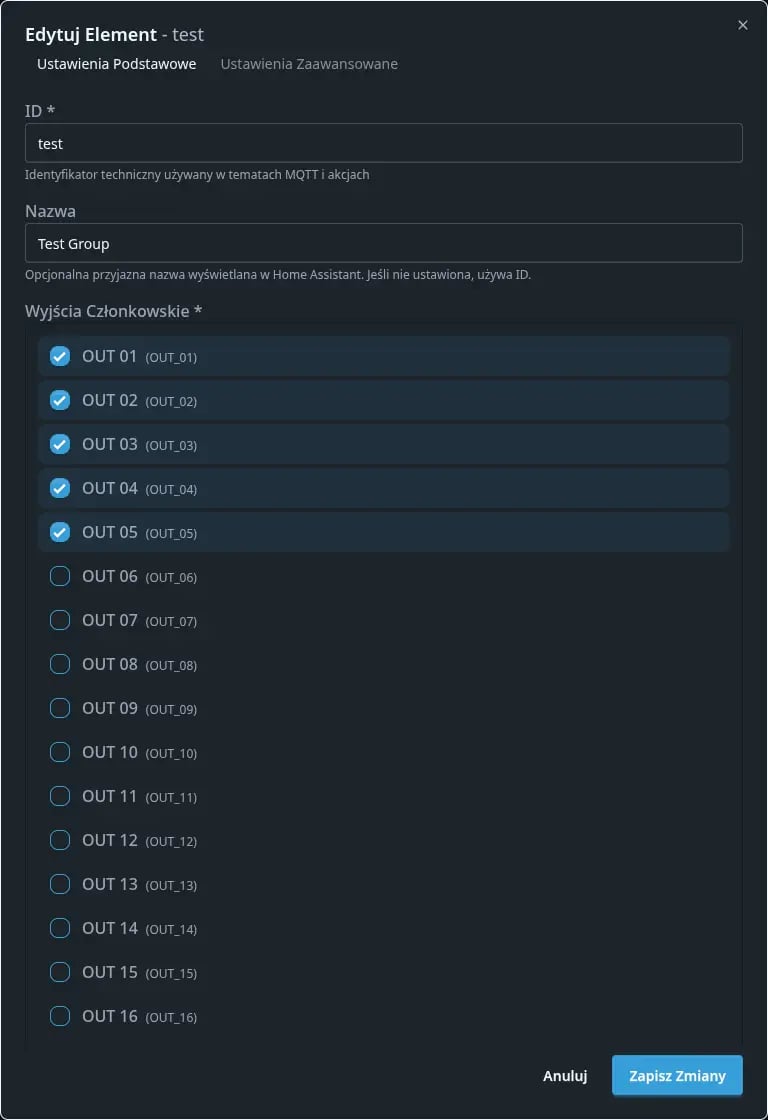Deselect OUT 04 from member outputs
The width and height of the screenshot is (768, 1120).
(x=59, y=488)
